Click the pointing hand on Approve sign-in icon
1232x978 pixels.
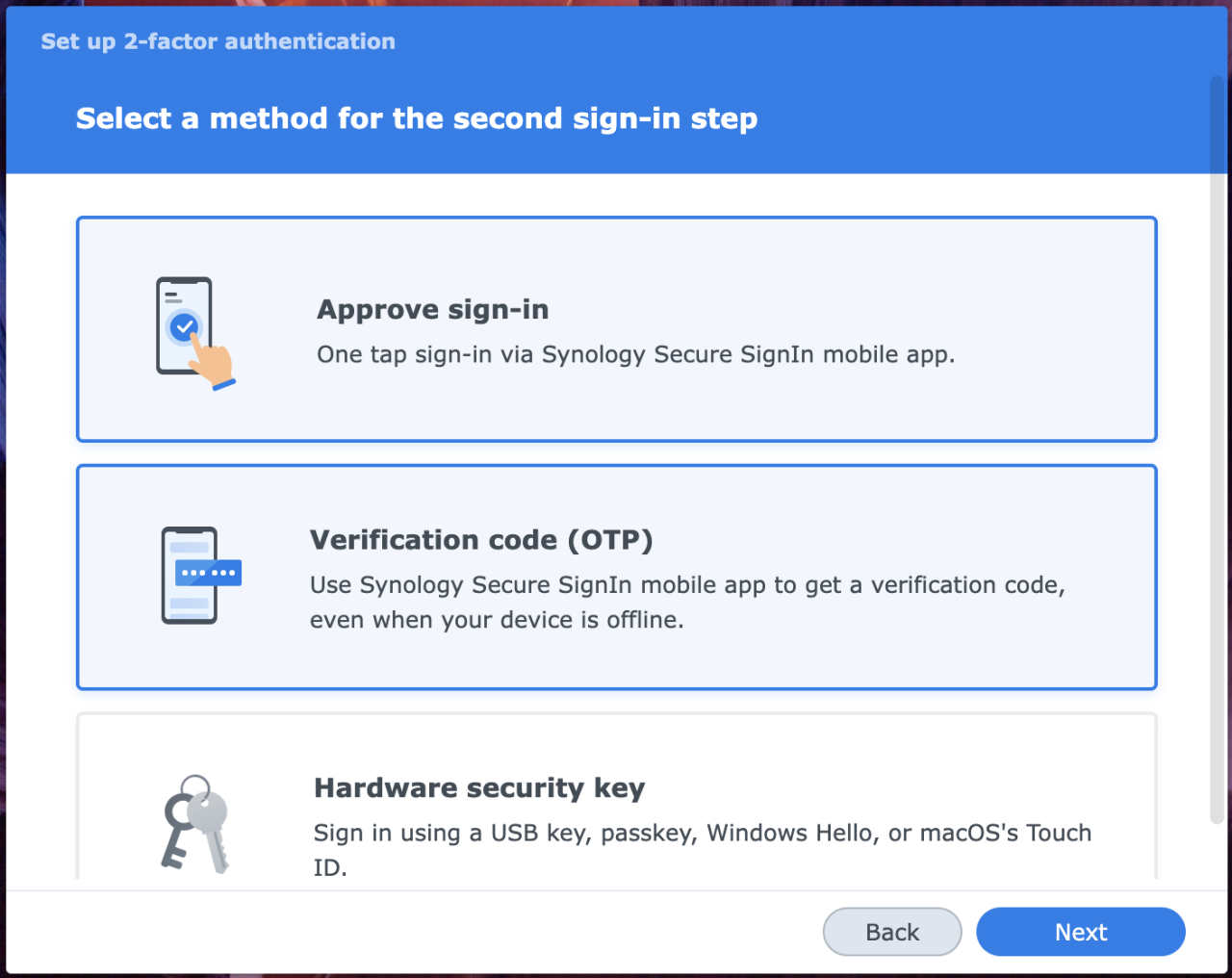tap(211, 362)
